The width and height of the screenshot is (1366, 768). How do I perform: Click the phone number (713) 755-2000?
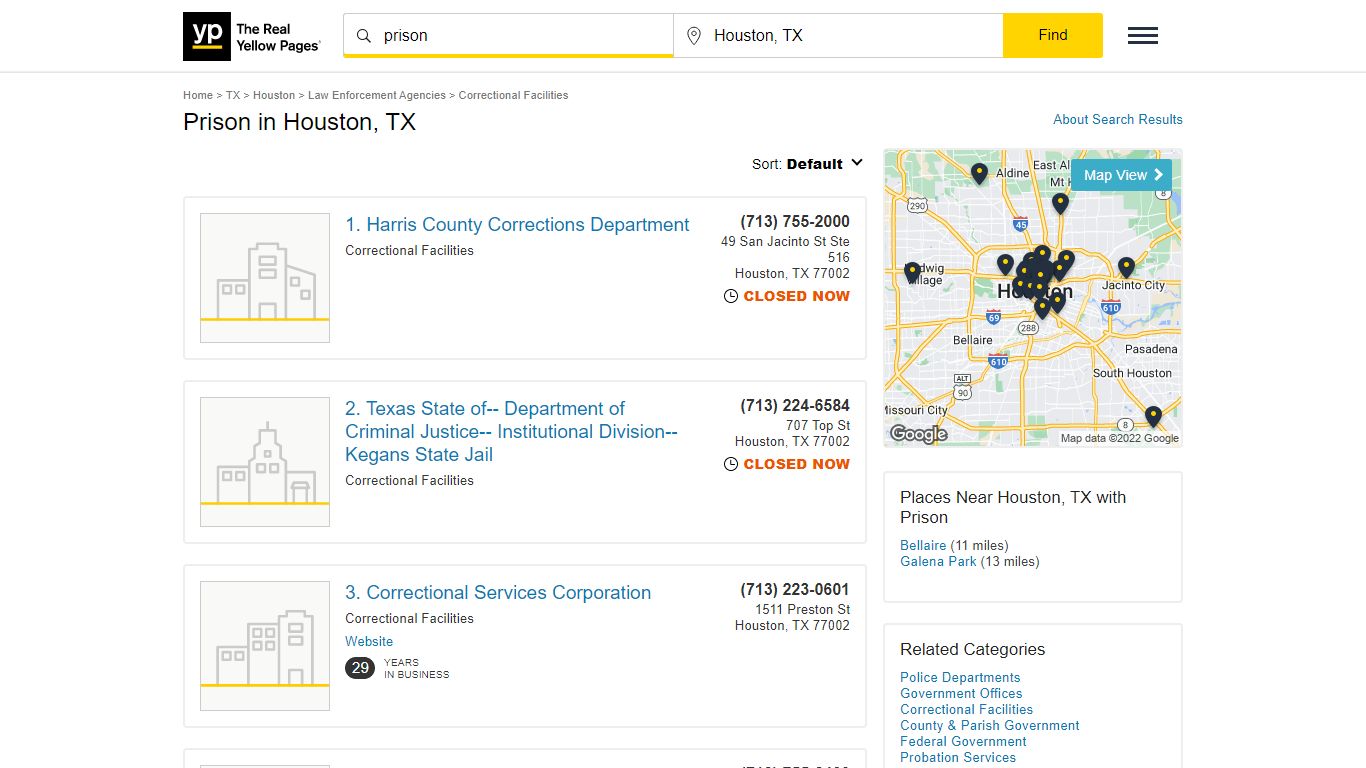tap(795, 222)
